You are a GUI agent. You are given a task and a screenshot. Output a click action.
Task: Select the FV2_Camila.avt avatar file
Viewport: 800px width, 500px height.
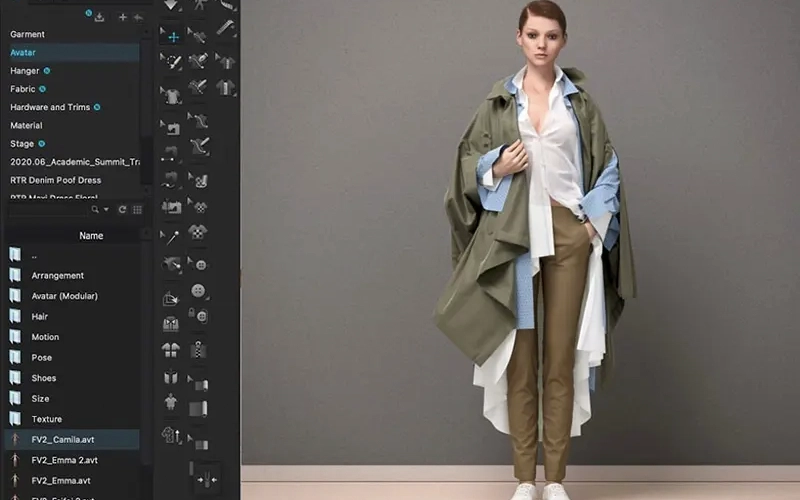64,439
